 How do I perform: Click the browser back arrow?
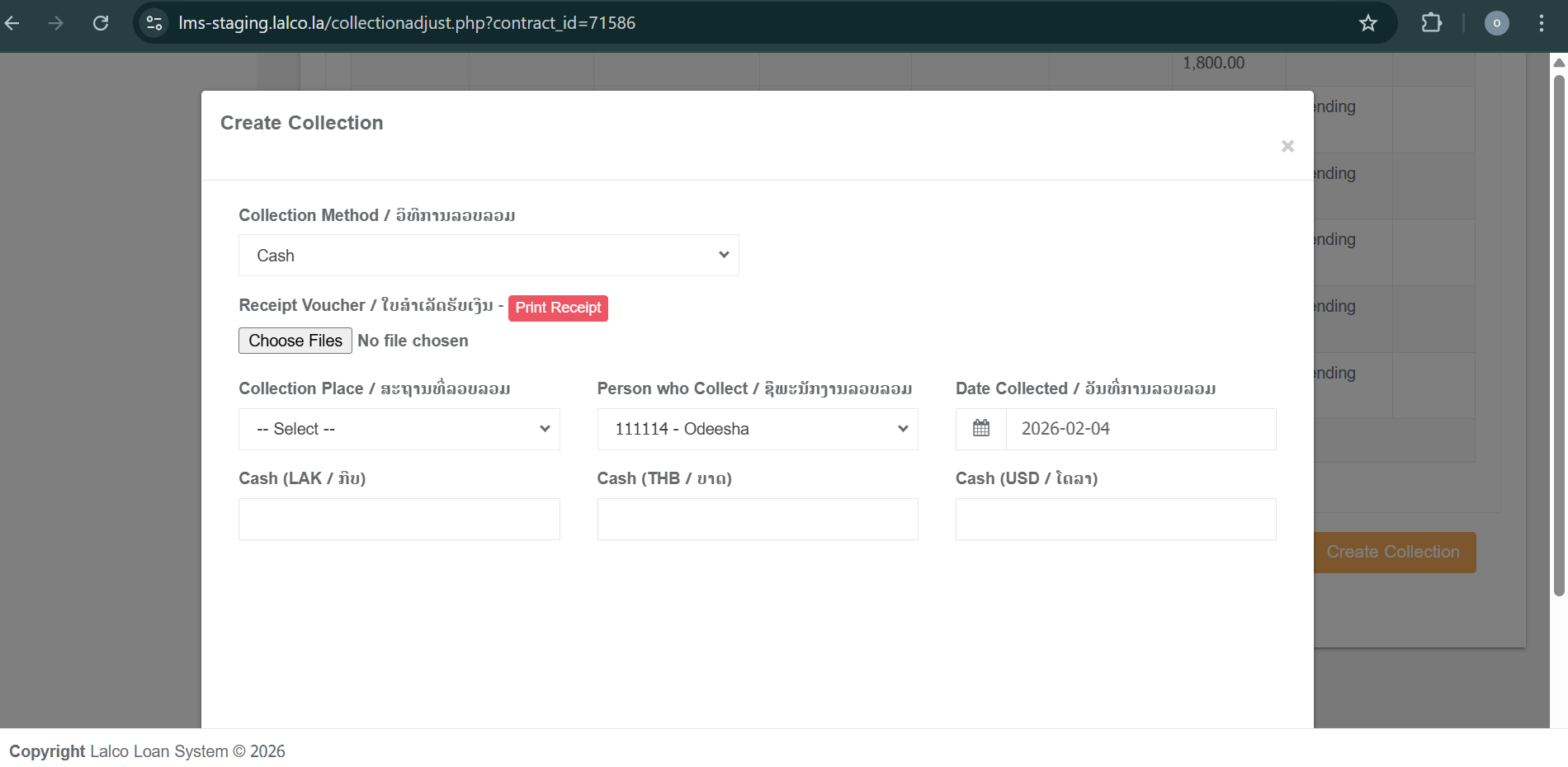pos(12,23)
